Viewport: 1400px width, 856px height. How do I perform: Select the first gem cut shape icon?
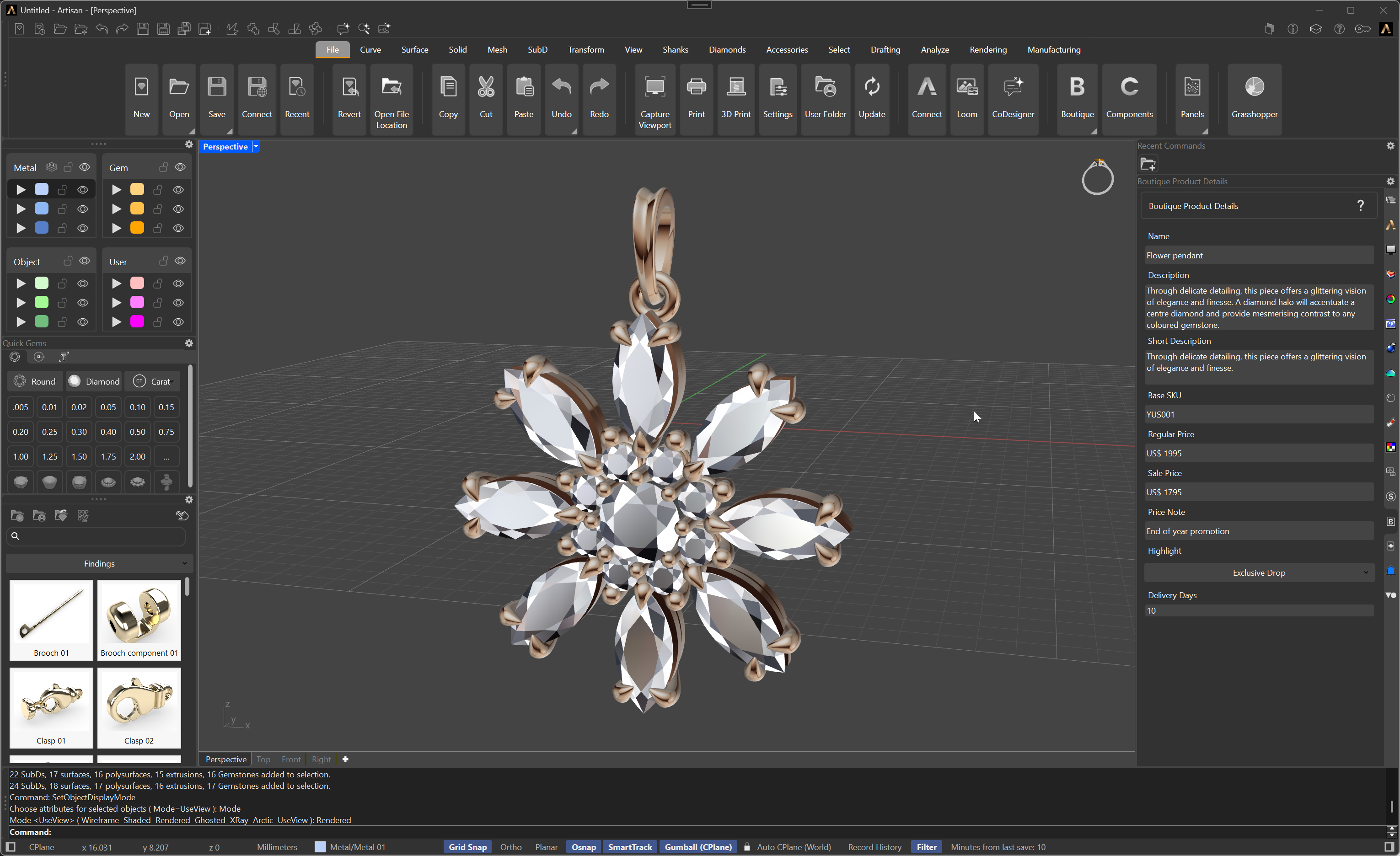[21, 481]
